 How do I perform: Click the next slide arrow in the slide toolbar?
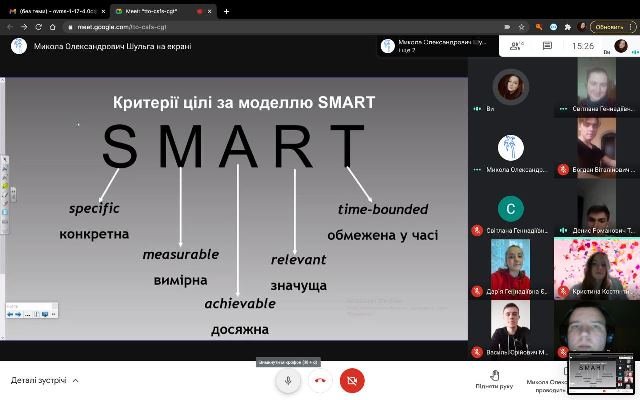point(18,314)
